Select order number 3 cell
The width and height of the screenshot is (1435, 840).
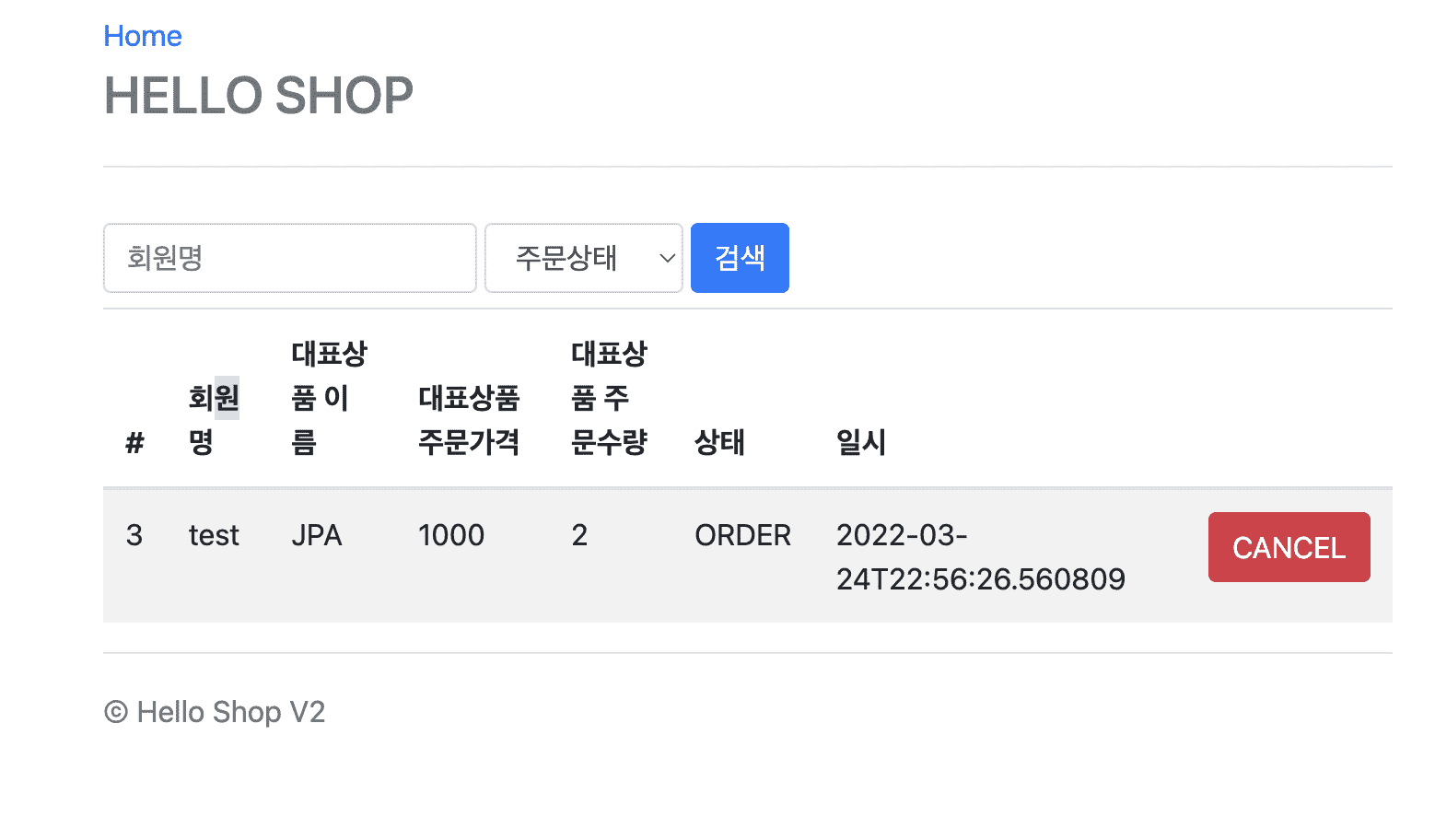134,535
